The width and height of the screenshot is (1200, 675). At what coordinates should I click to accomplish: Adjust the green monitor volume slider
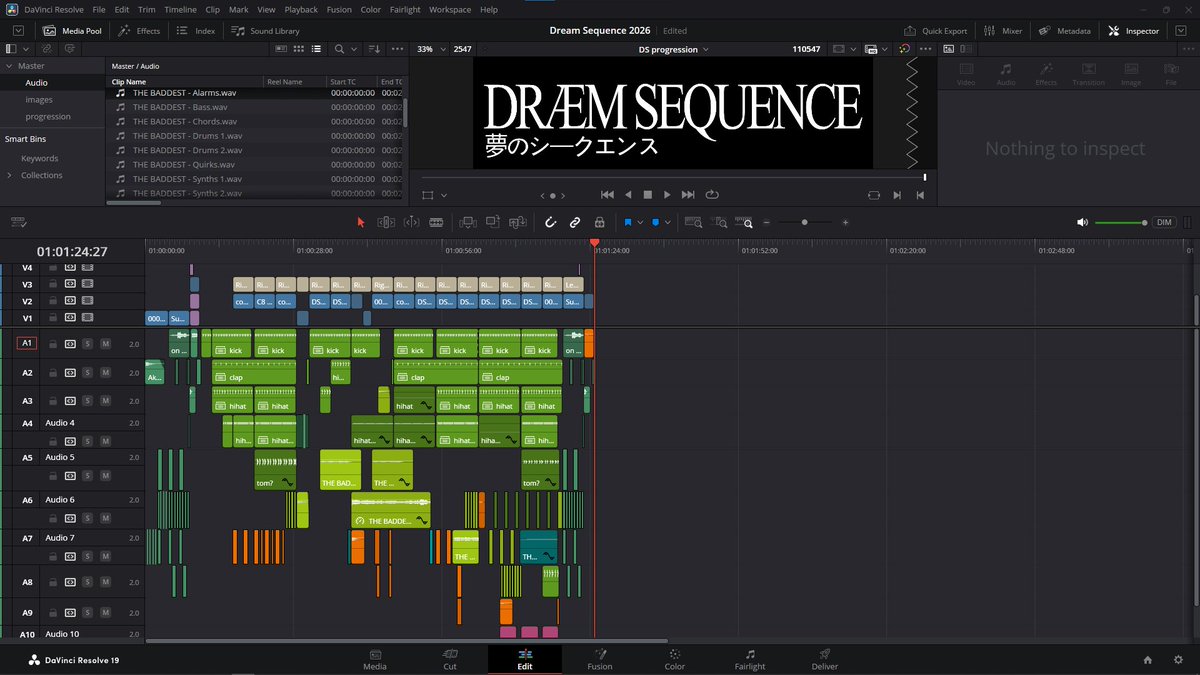1122,222
